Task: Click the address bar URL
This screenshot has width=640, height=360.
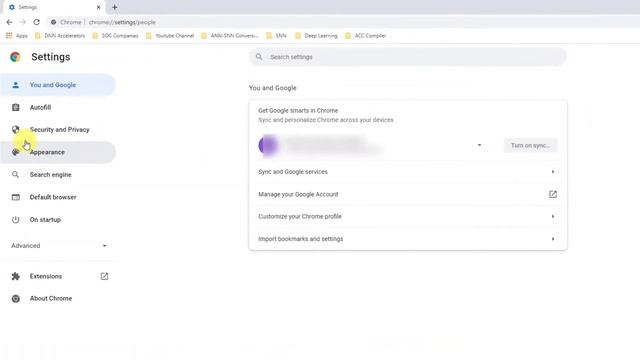Action: pyautogui.click(x=122, y=22)
